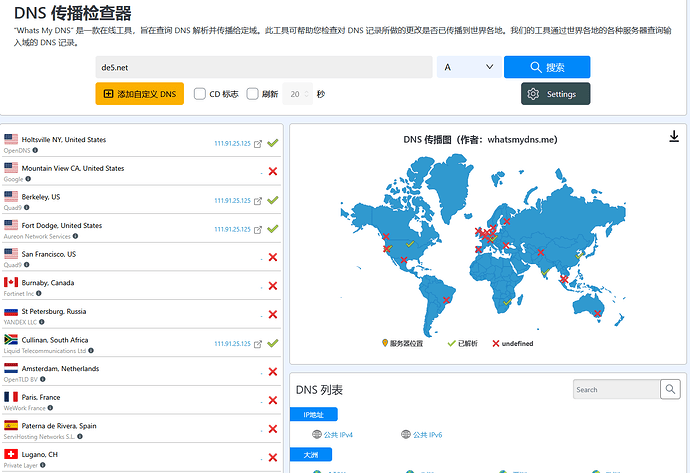Select the IP地址 tab in DNS list
The height and width of the screenshot is (473, 690).
click(314, 414)
